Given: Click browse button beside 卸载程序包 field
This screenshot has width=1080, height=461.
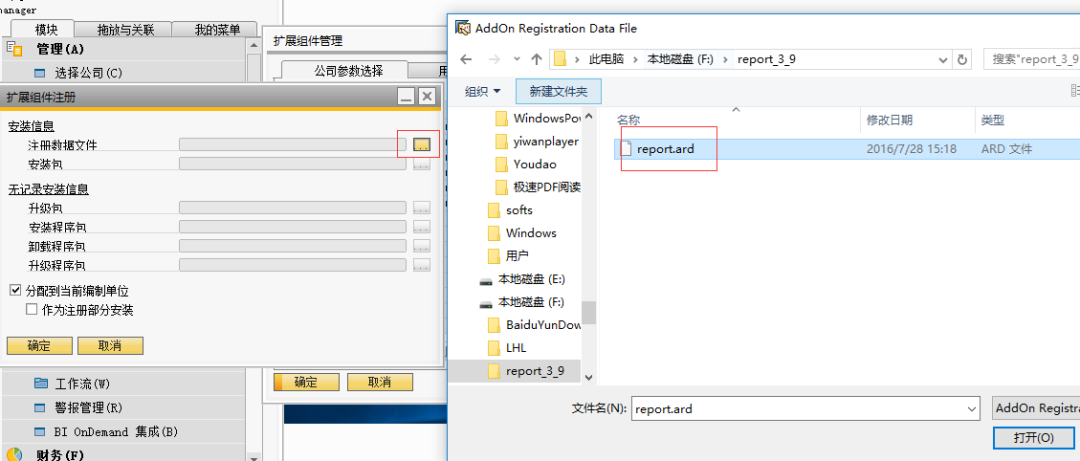Looking at the screenshot, I should point(422,246).
